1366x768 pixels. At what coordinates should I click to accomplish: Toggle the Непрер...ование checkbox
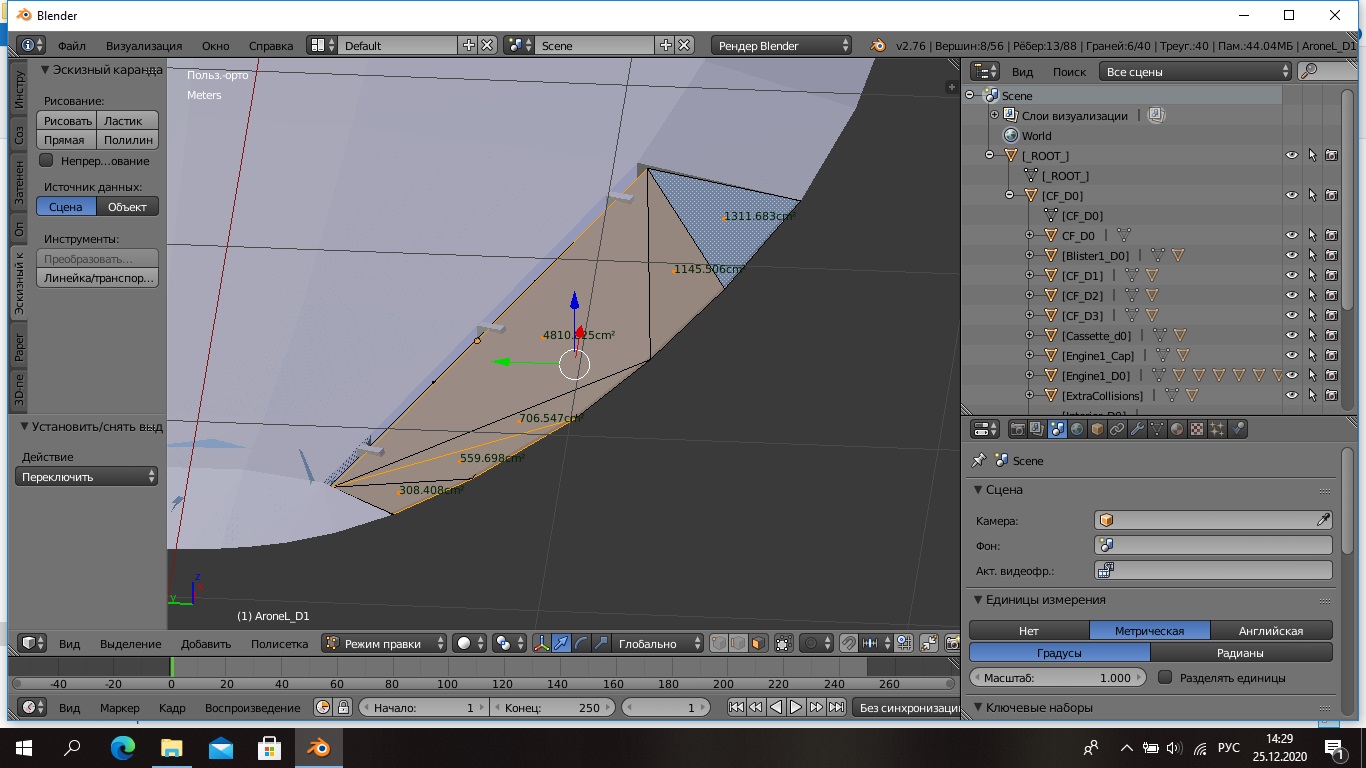pyautogui.click(x=46, y=160)
